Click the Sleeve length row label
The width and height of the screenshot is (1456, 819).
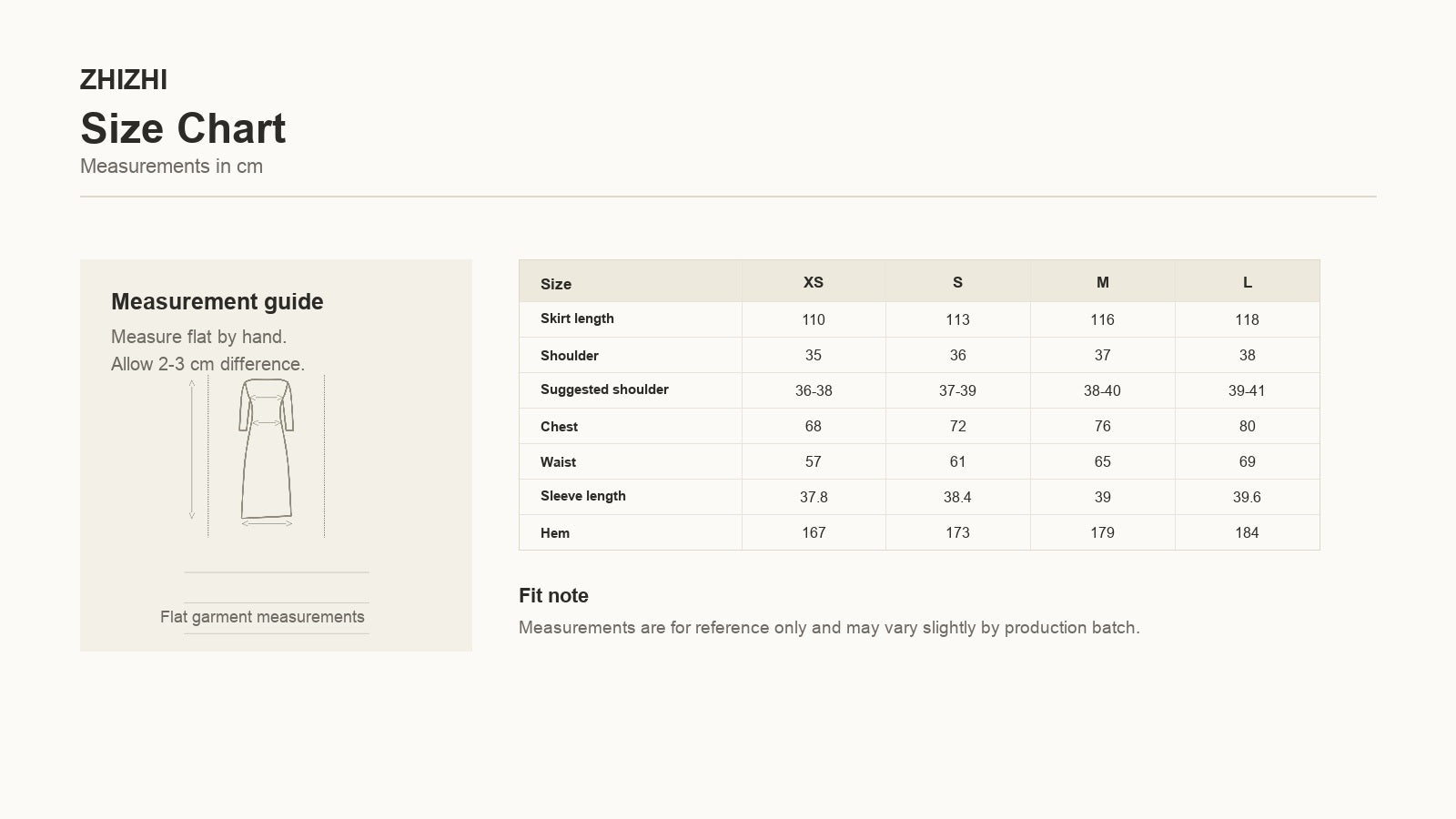tap(583, 496)
